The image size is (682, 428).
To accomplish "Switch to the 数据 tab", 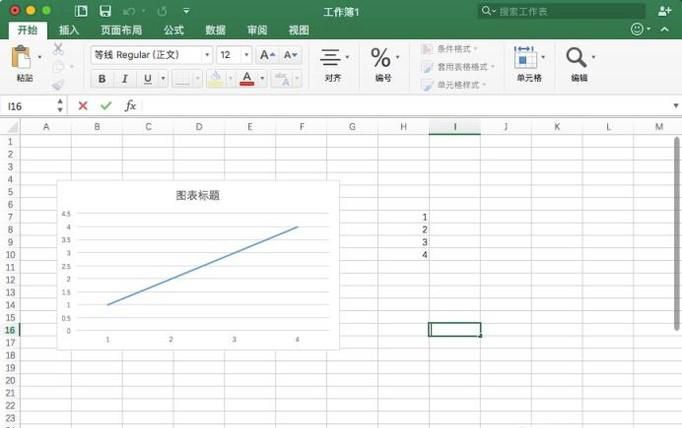I will pos(215,30).
